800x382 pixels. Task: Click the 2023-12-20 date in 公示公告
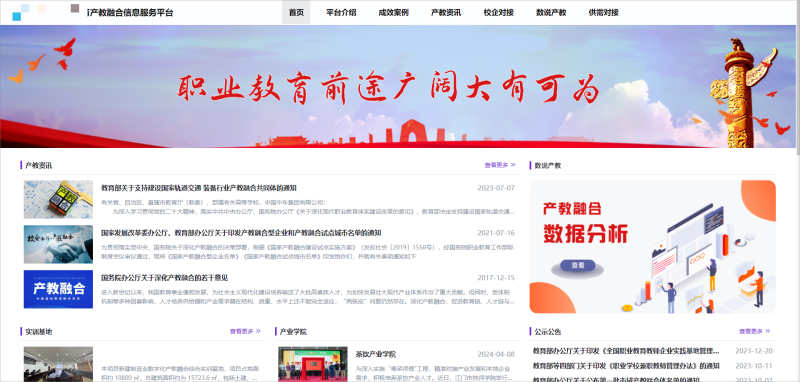pos(754,351)
